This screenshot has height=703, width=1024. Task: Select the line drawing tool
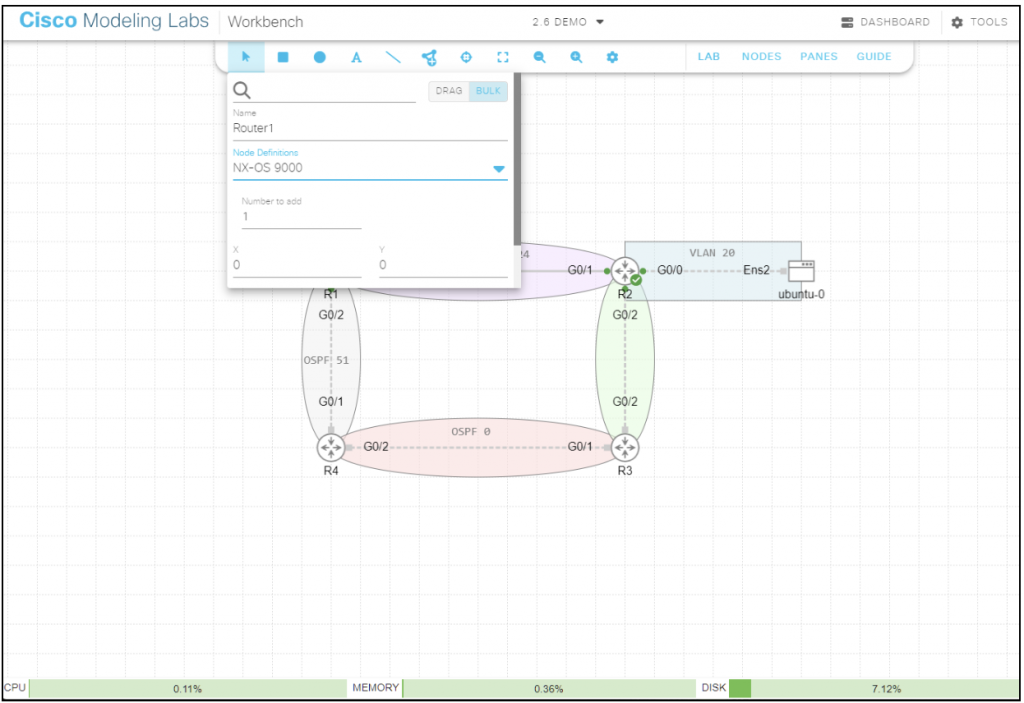393,57
